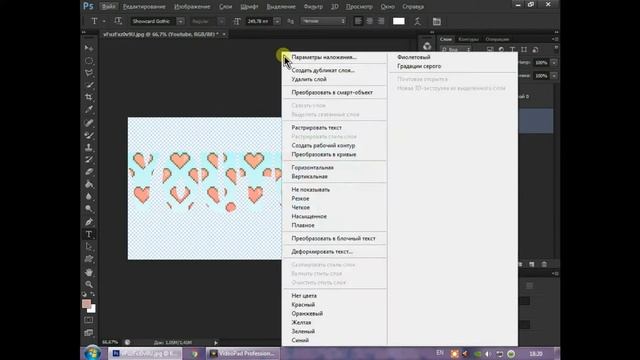
Task: Select the Paint Bucket tool
Action: tap(89, 184)
